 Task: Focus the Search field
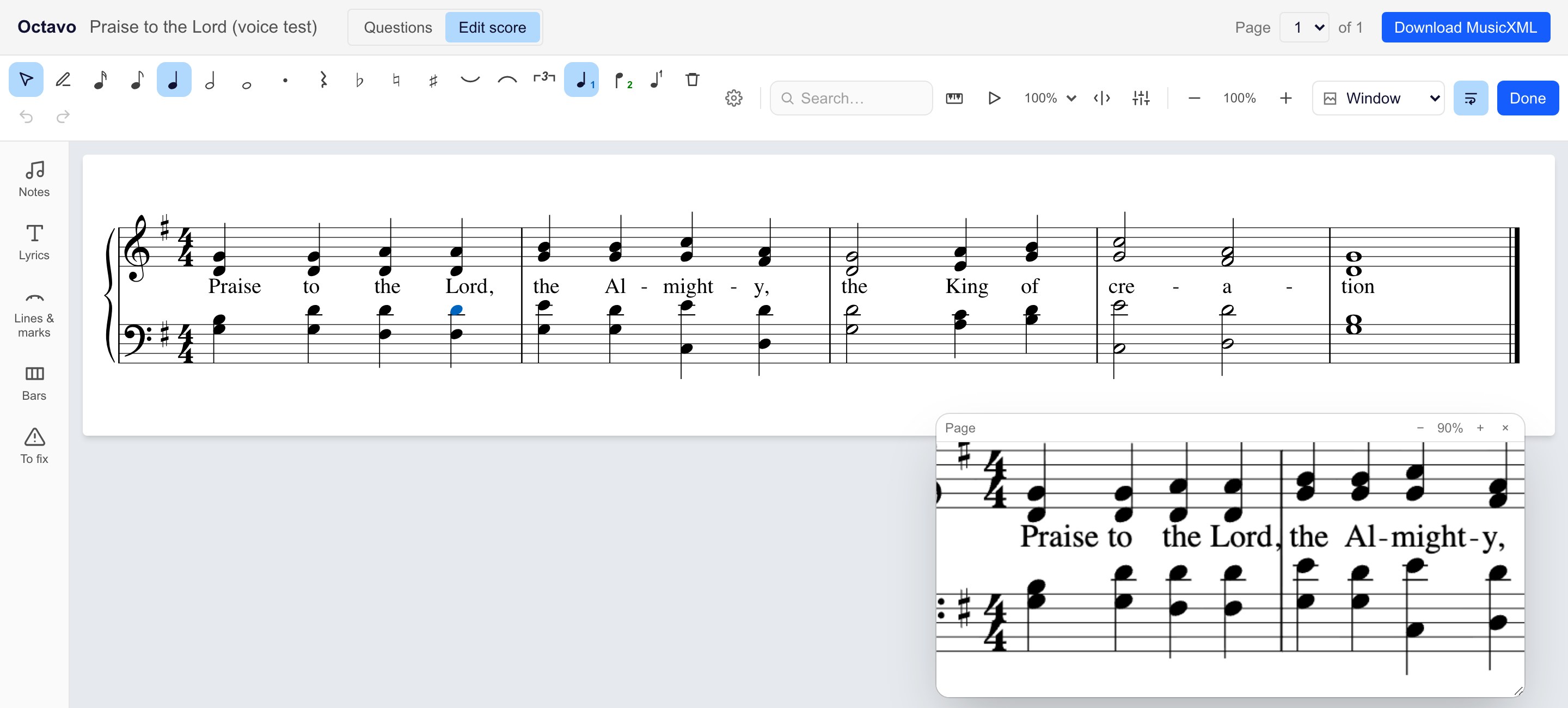[851, 98]
